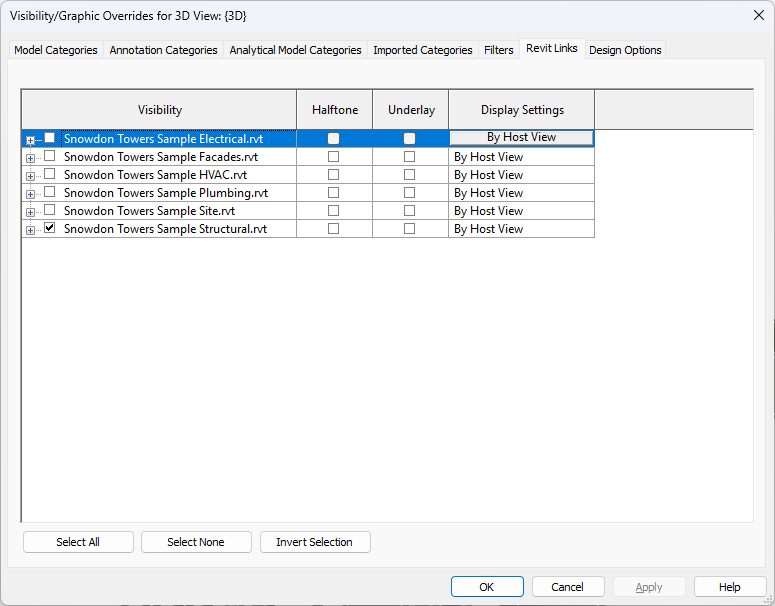Expand the Snowdon Towers Sample HVAC.rvt node
Image resolution: width=775 pixels, height=606 pixels.
coord(30,176)
